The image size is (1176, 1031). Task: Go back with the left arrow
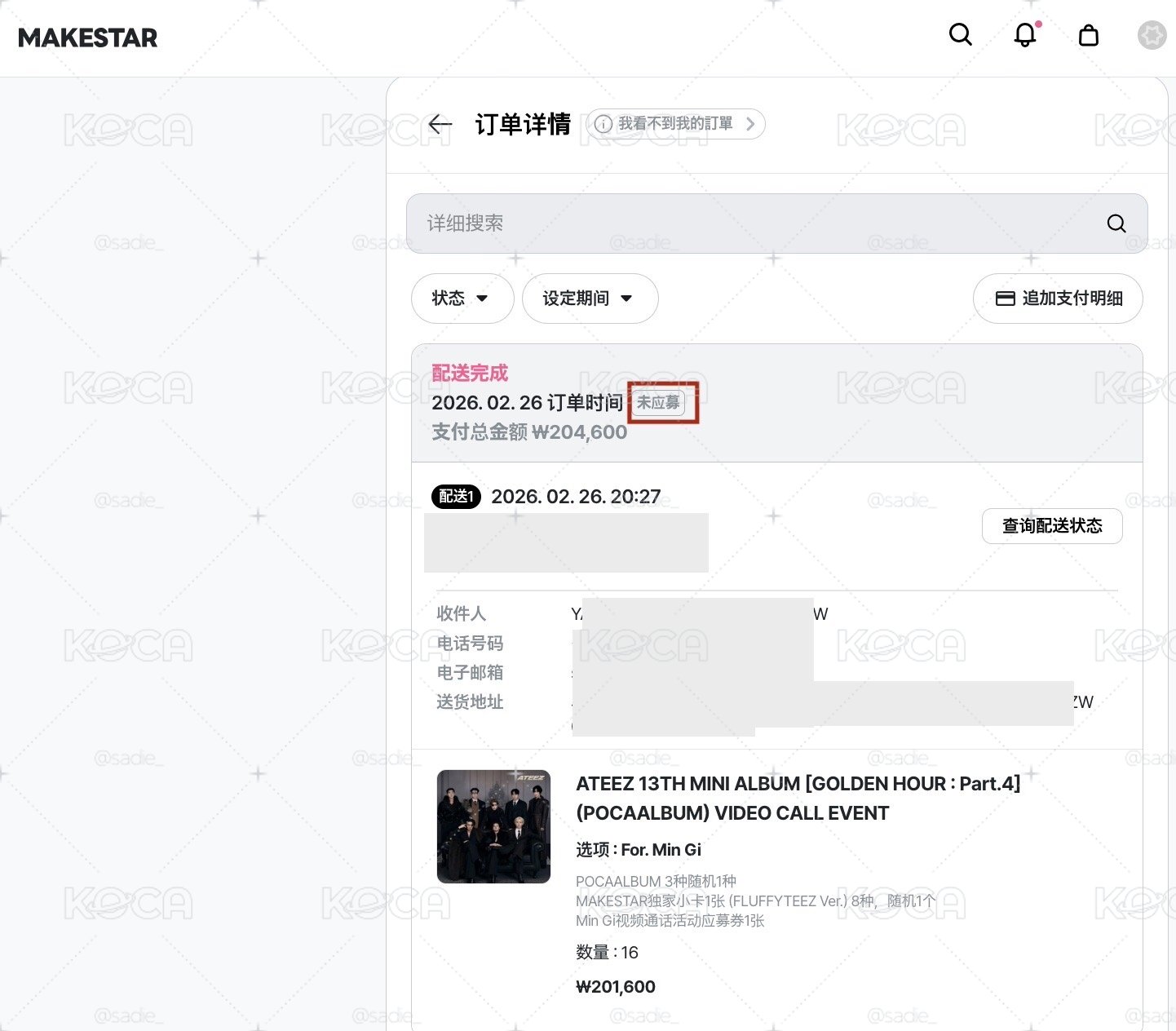point(440,124)
